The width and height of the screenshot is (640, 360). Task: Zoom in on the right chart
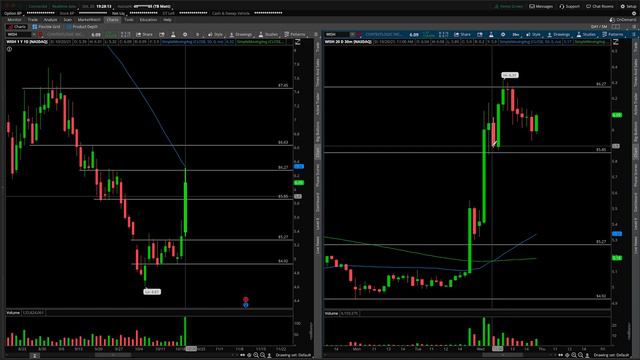click(x=574, y=356)
